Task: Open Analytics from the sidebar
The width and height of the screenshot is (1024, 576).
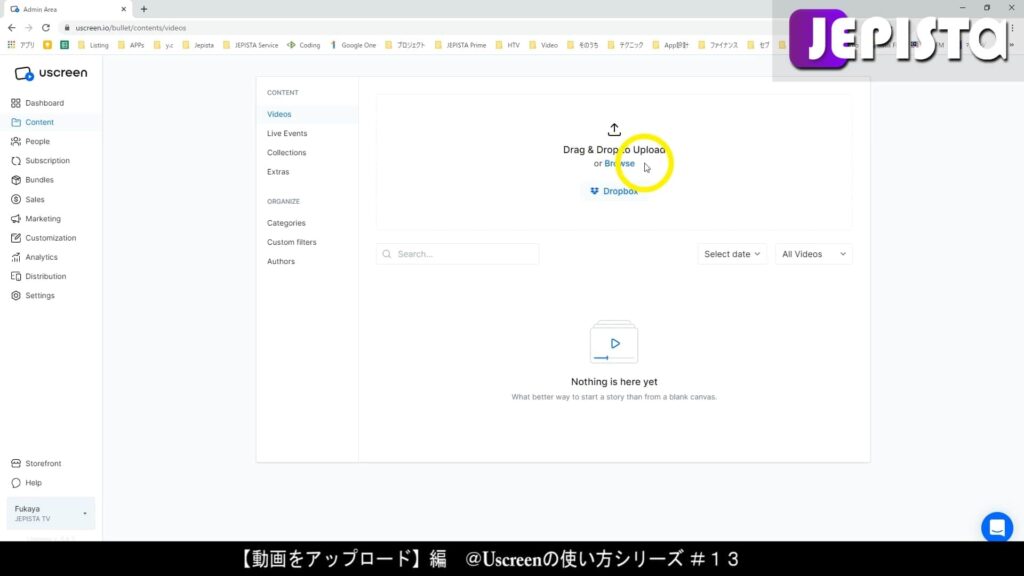Action: coord(41,257)
